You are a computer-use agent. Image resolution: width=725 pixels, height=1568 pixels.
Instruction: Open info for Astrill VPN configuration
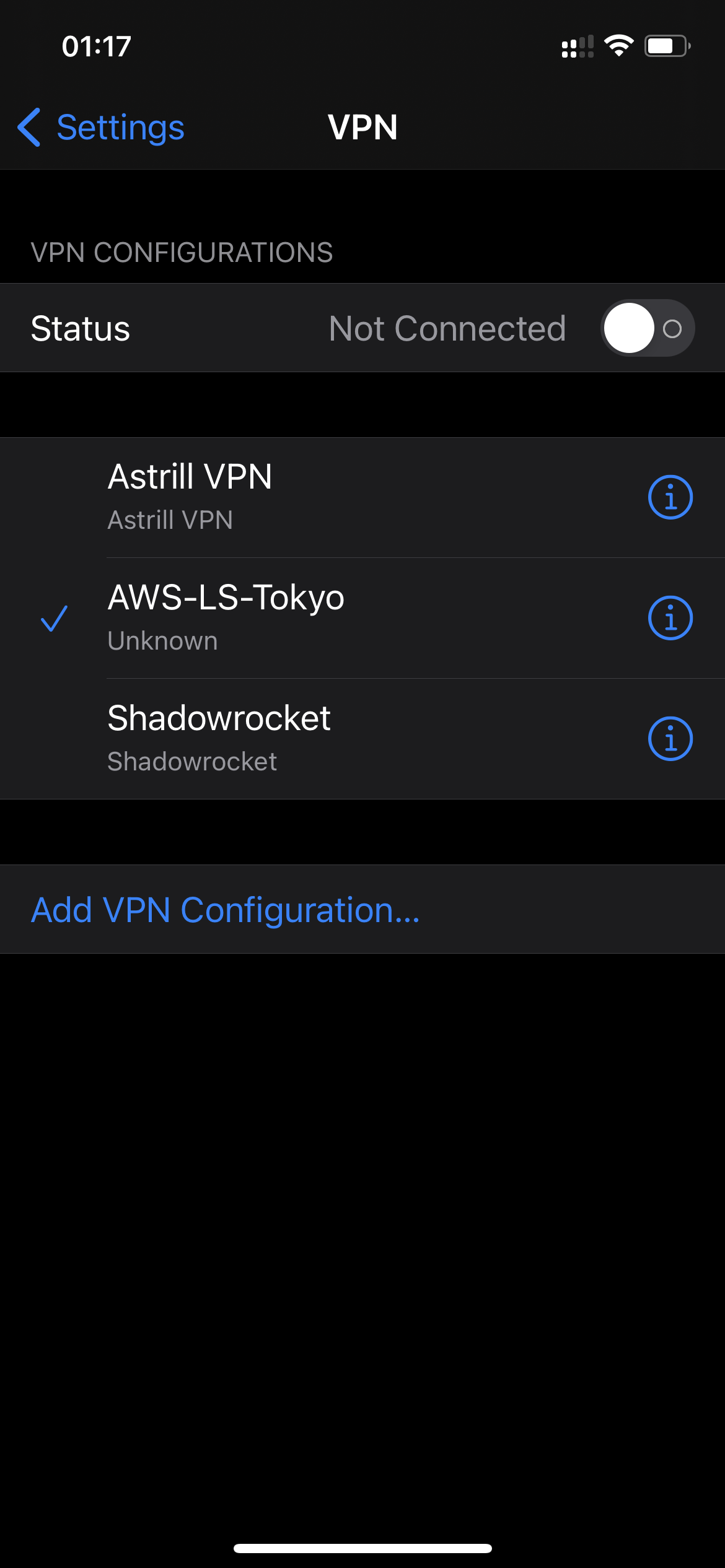[670, 497]
